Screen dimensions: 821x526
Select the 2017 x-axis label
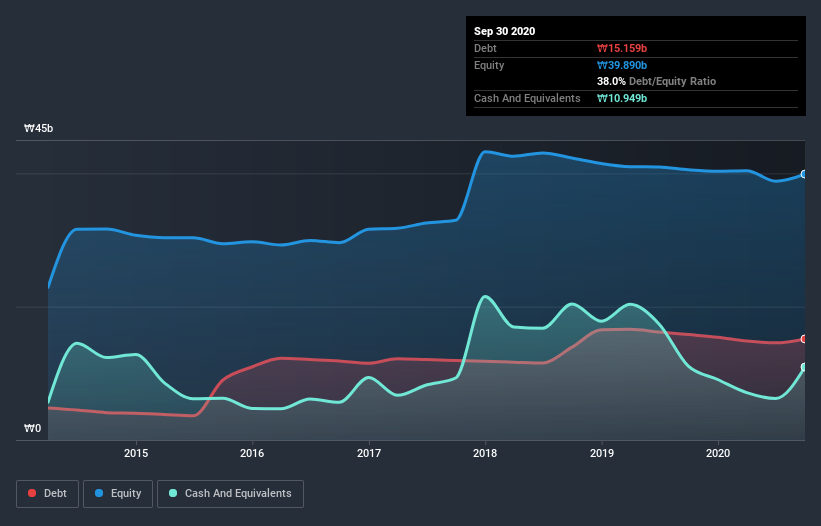[369, 453]
